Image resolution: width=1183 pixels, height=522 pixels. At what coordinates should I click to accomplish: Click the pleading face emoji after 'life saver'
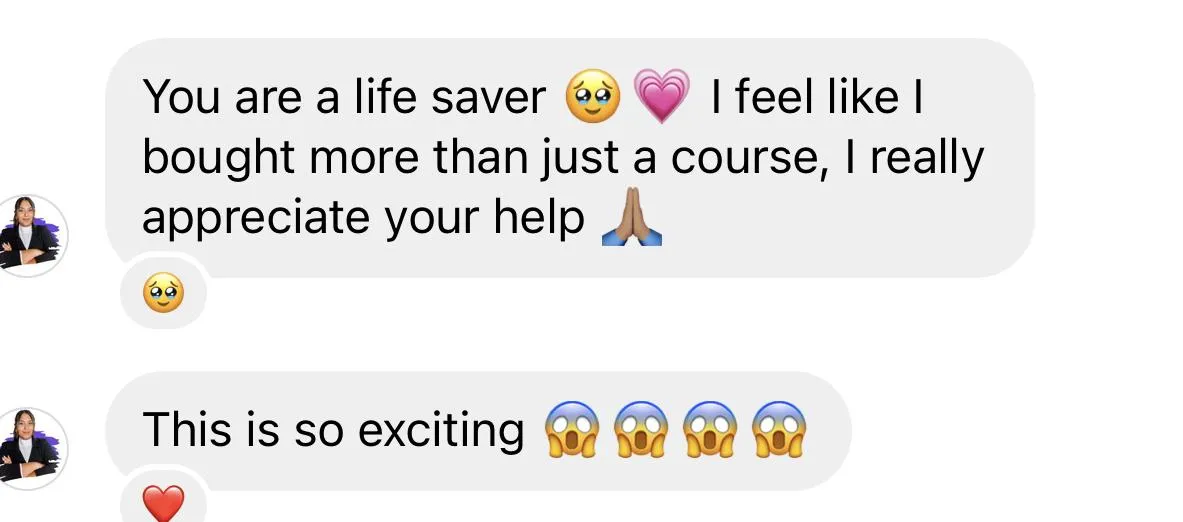coord(593,97)
